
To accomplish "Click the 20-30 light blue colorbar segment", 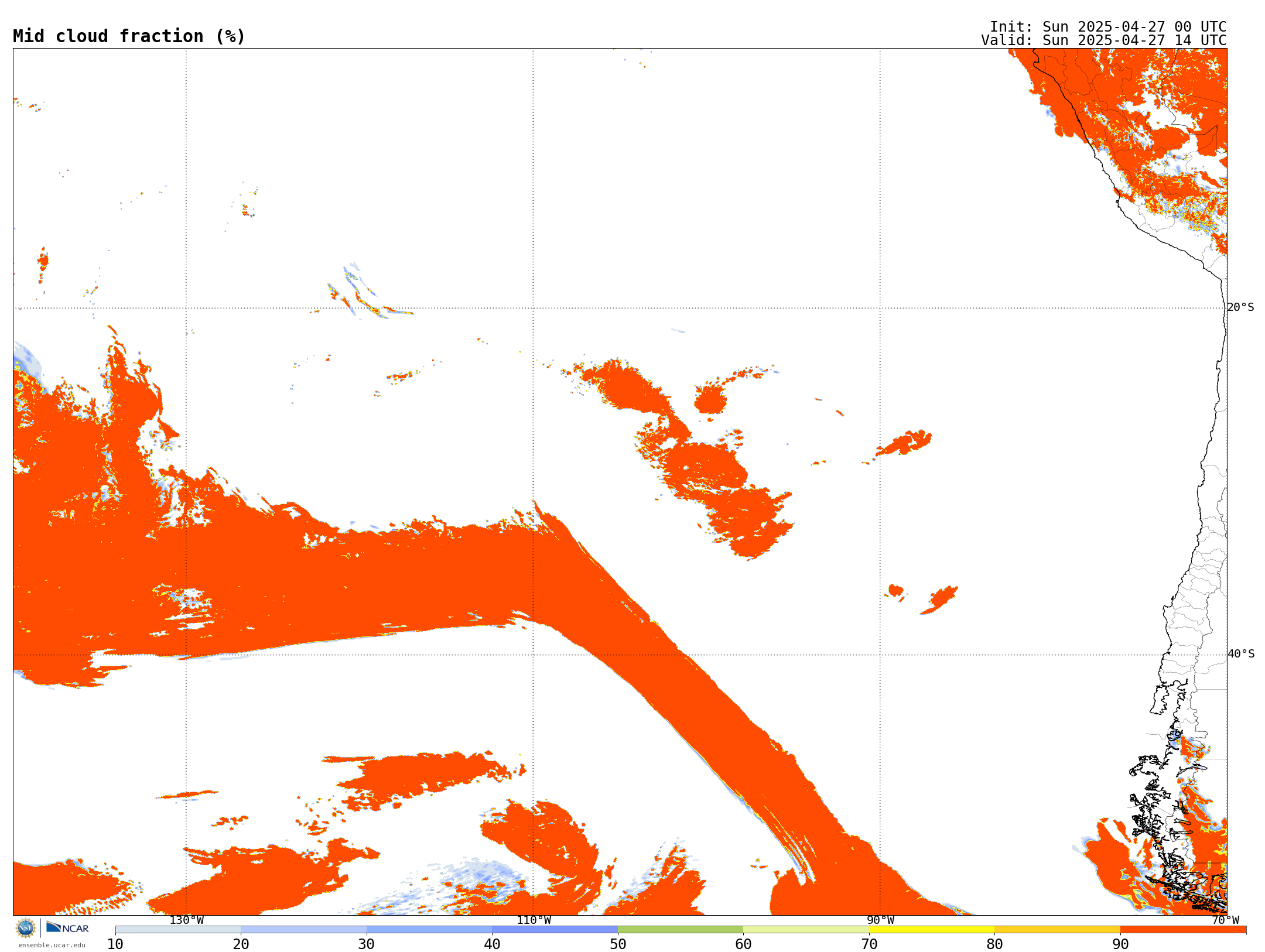I will (303, 930).
